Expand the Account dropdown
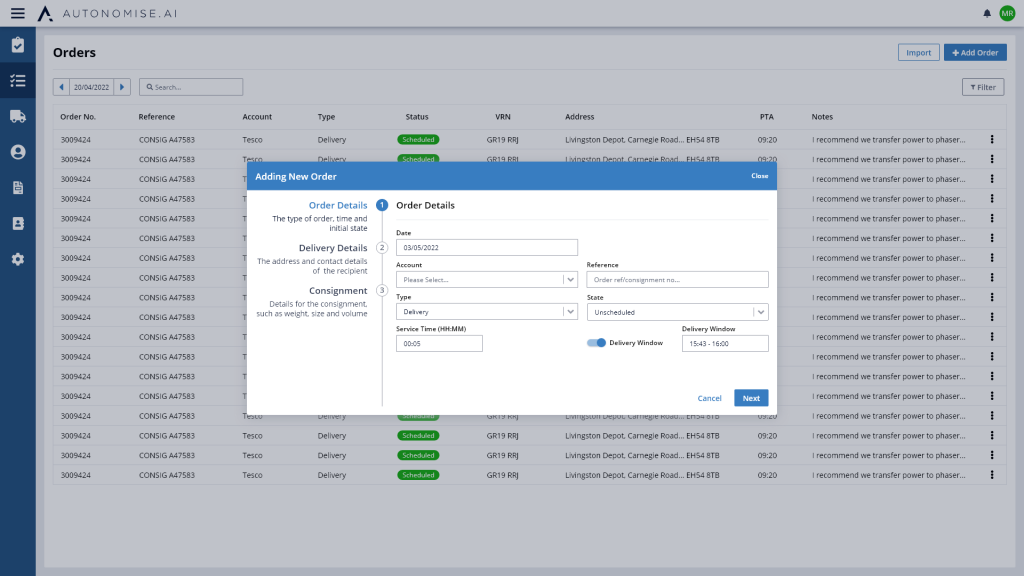The image size is (1024, 576). (486, 280)
